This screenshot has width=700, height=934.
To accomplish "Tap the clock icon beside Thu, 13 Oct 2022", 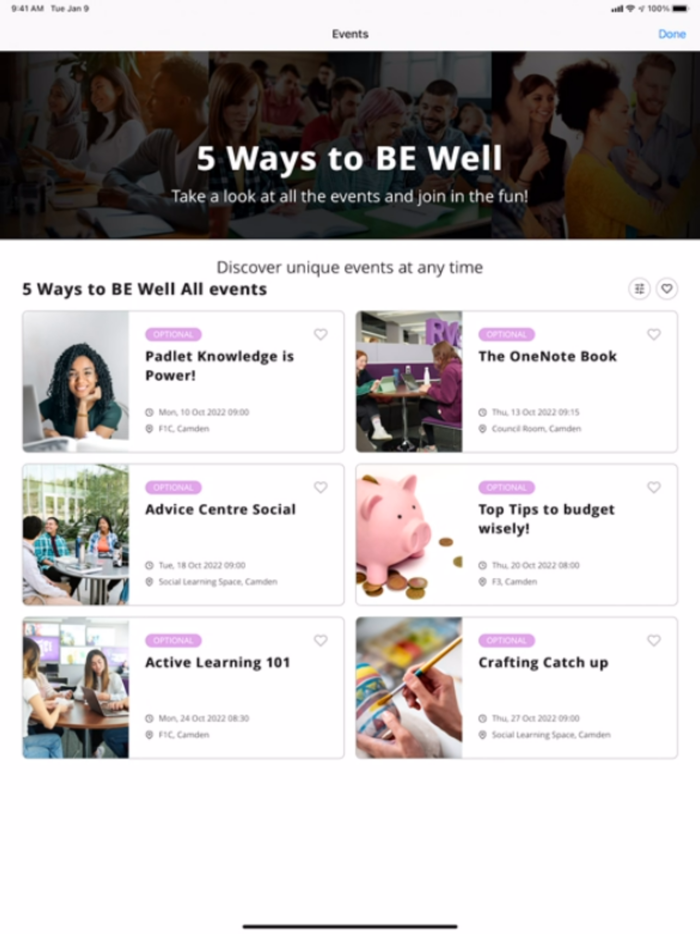I will click(x=483, y=412).
